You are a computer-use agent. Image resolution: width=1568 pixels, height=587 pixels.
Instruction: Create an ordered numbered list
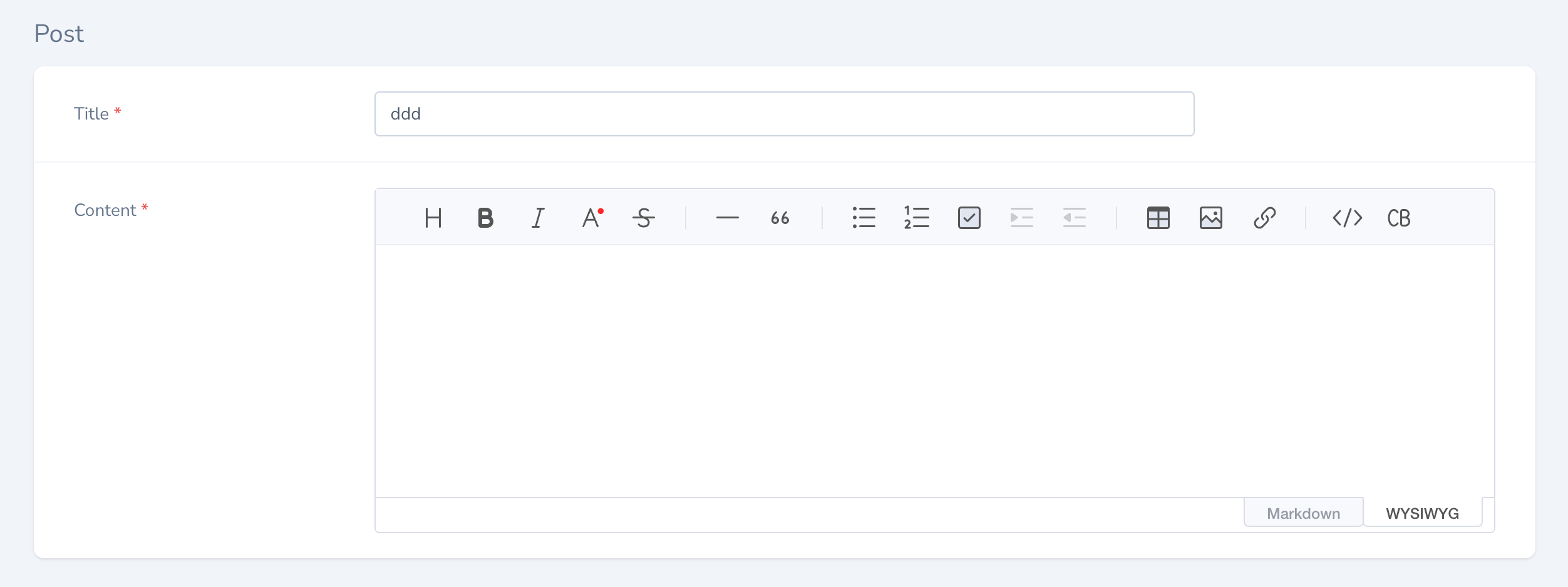coord(917,218)
